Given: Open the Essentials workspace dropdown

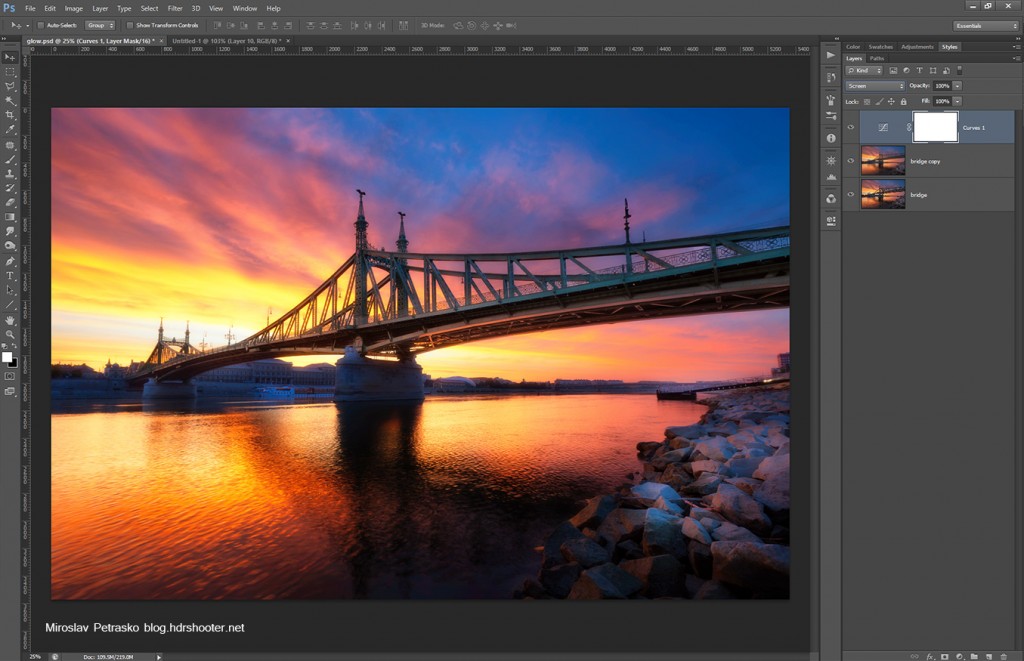Looking at the screenshot, I should pyautogui.click(x=985, y=26).
